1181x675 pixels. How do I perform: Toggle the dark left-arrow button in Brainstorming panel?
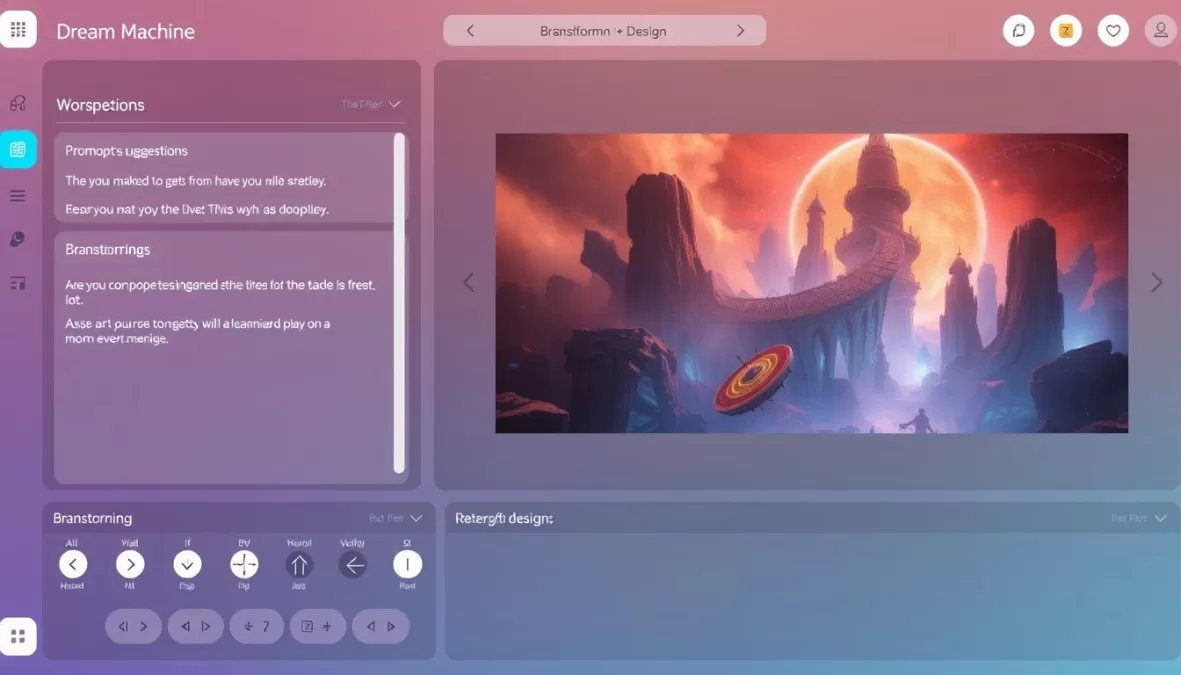(352, 565)
